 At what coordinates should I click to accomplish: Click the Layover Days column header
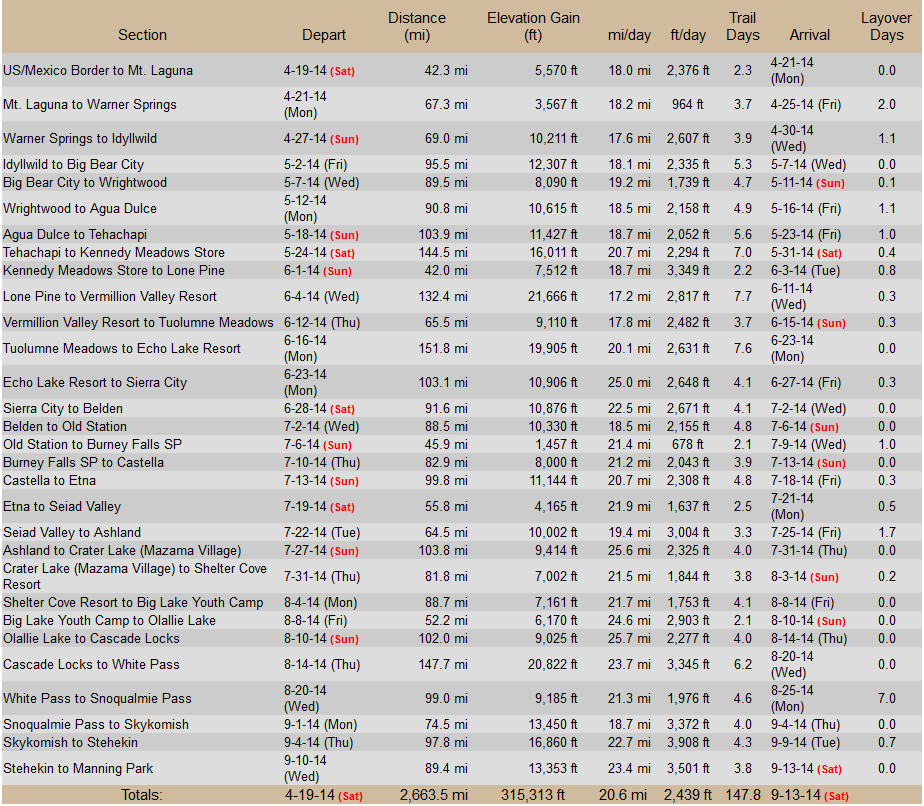886,27
